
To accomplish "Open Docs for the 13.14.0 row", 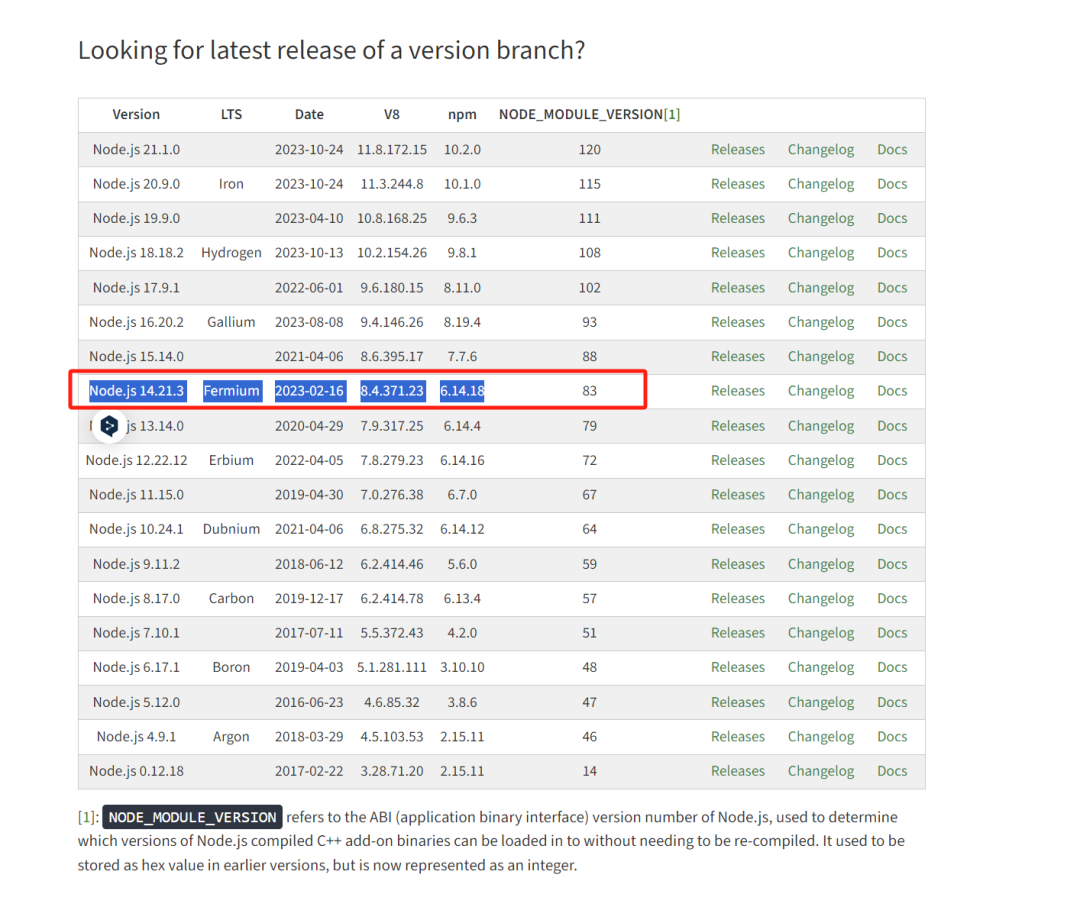I will 892,426.
